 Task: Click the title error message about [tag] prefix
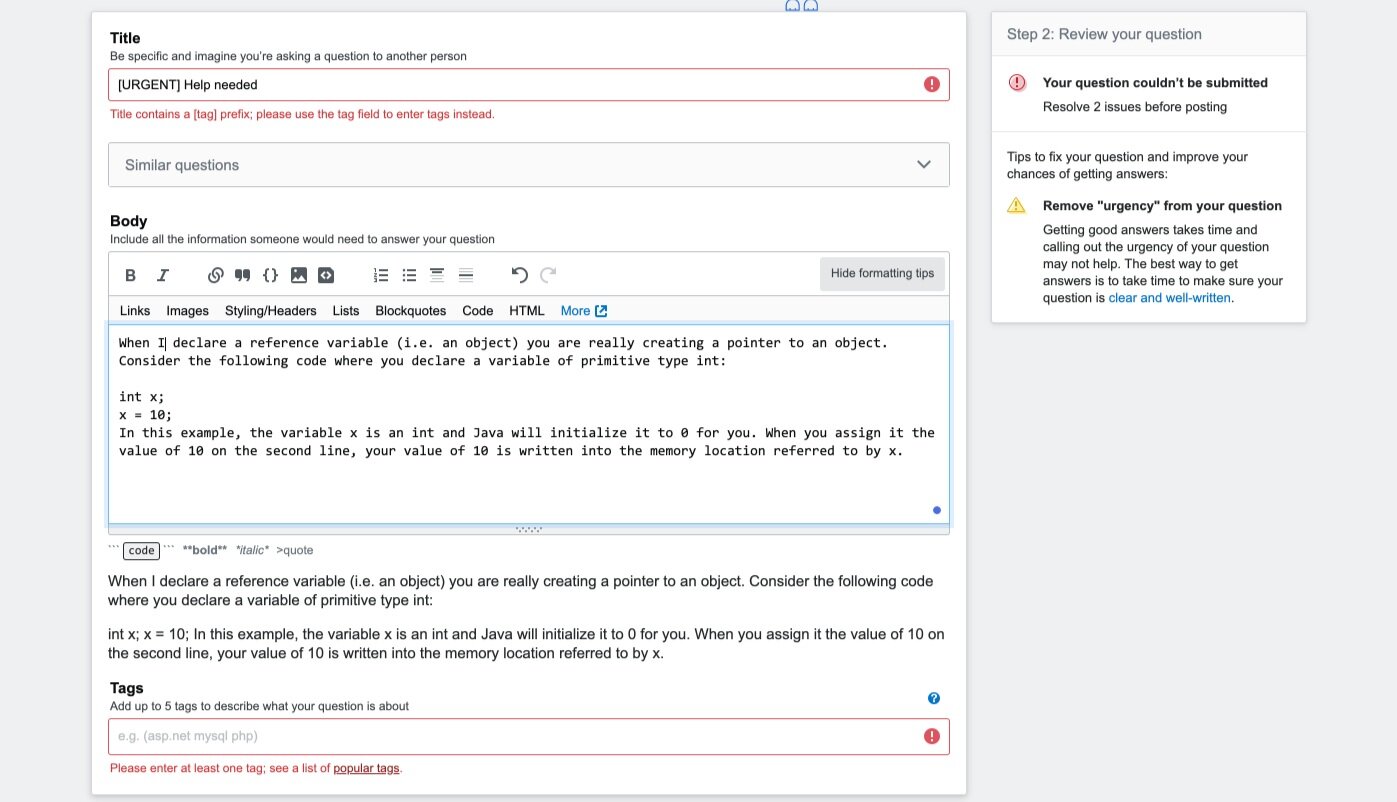pyautogui.click(x=302, y=114)
